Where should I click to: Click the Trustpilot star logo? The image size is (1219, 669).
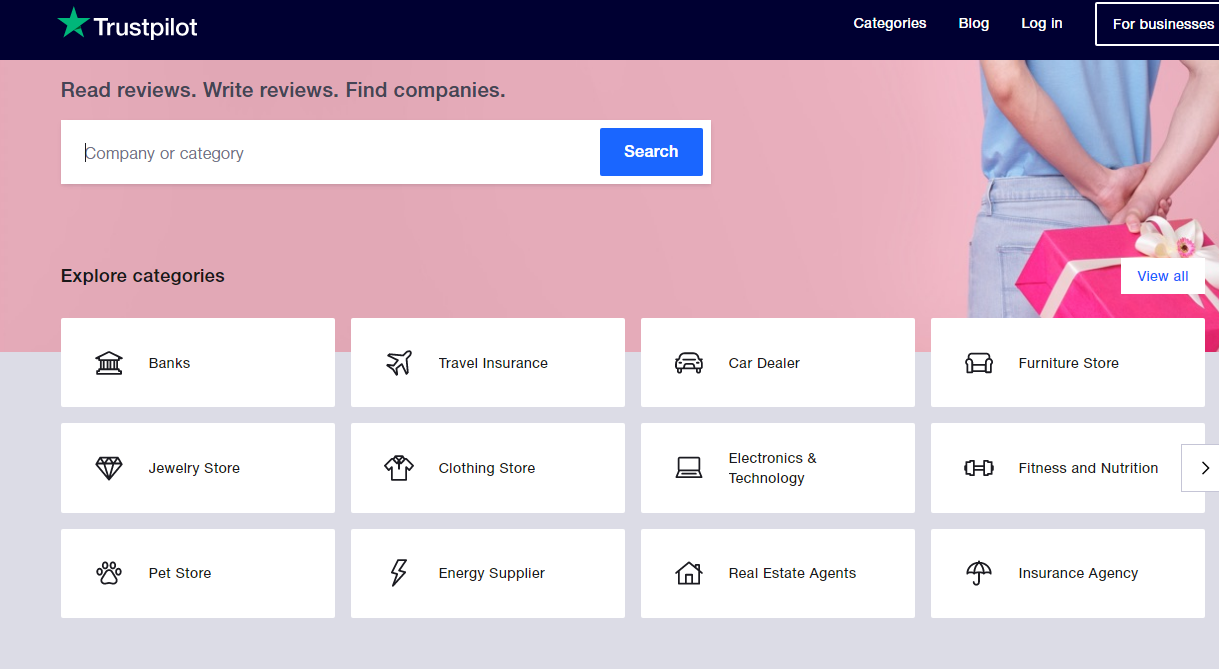(x=73, y=22)
